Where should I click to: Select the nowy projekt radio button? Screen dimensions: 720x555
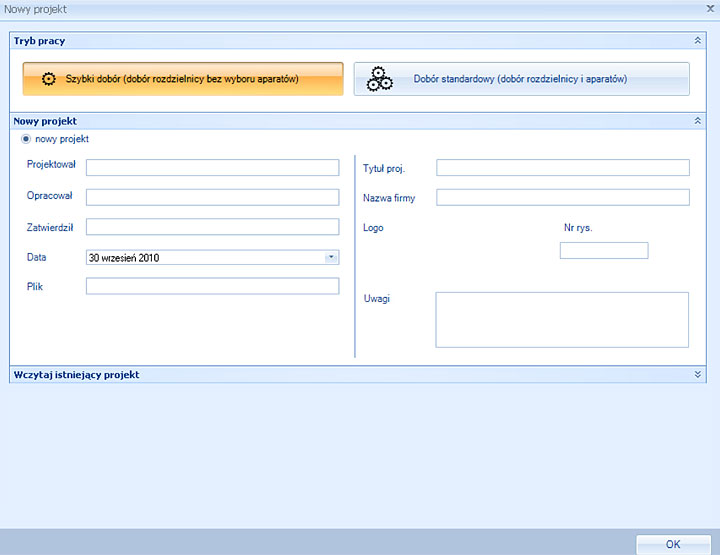(26, 139)
